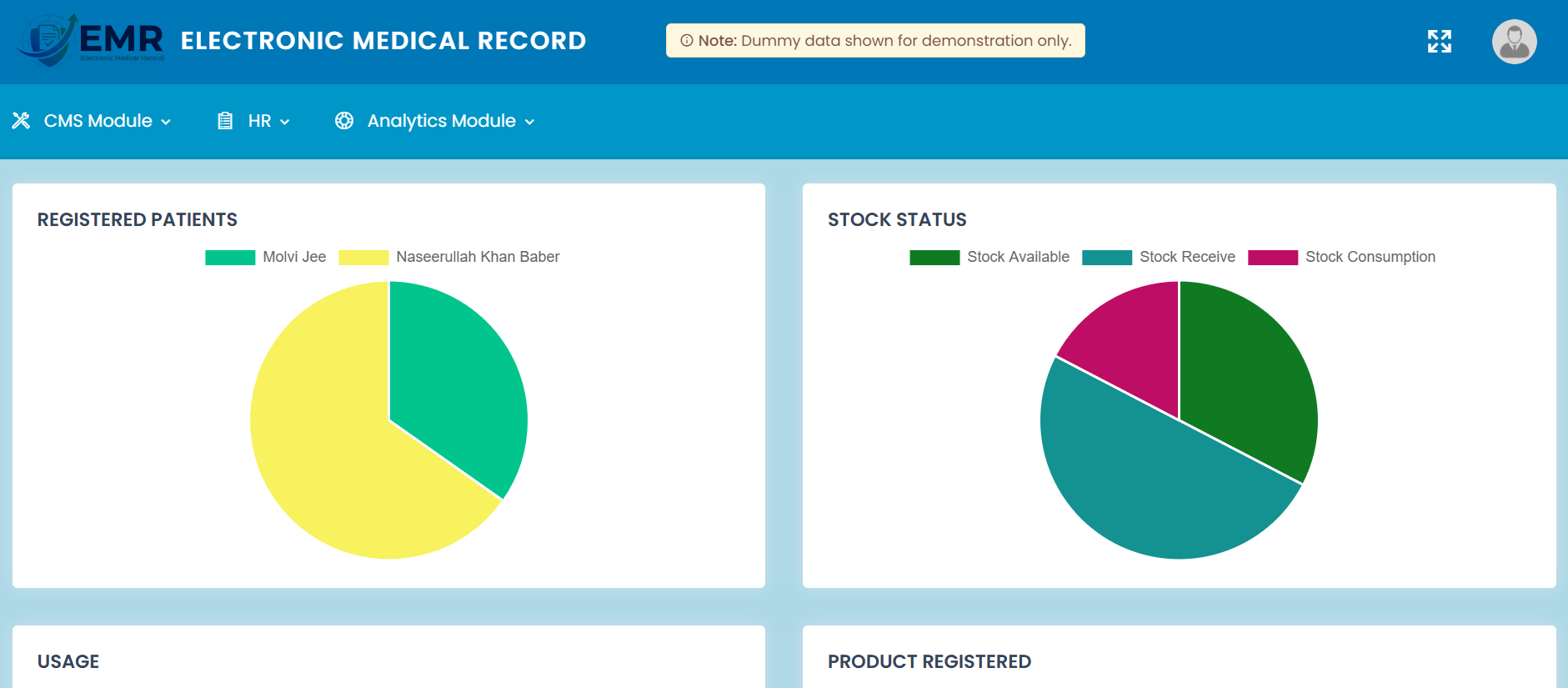Open the Analytics Module menu

[x=441, y=121]
